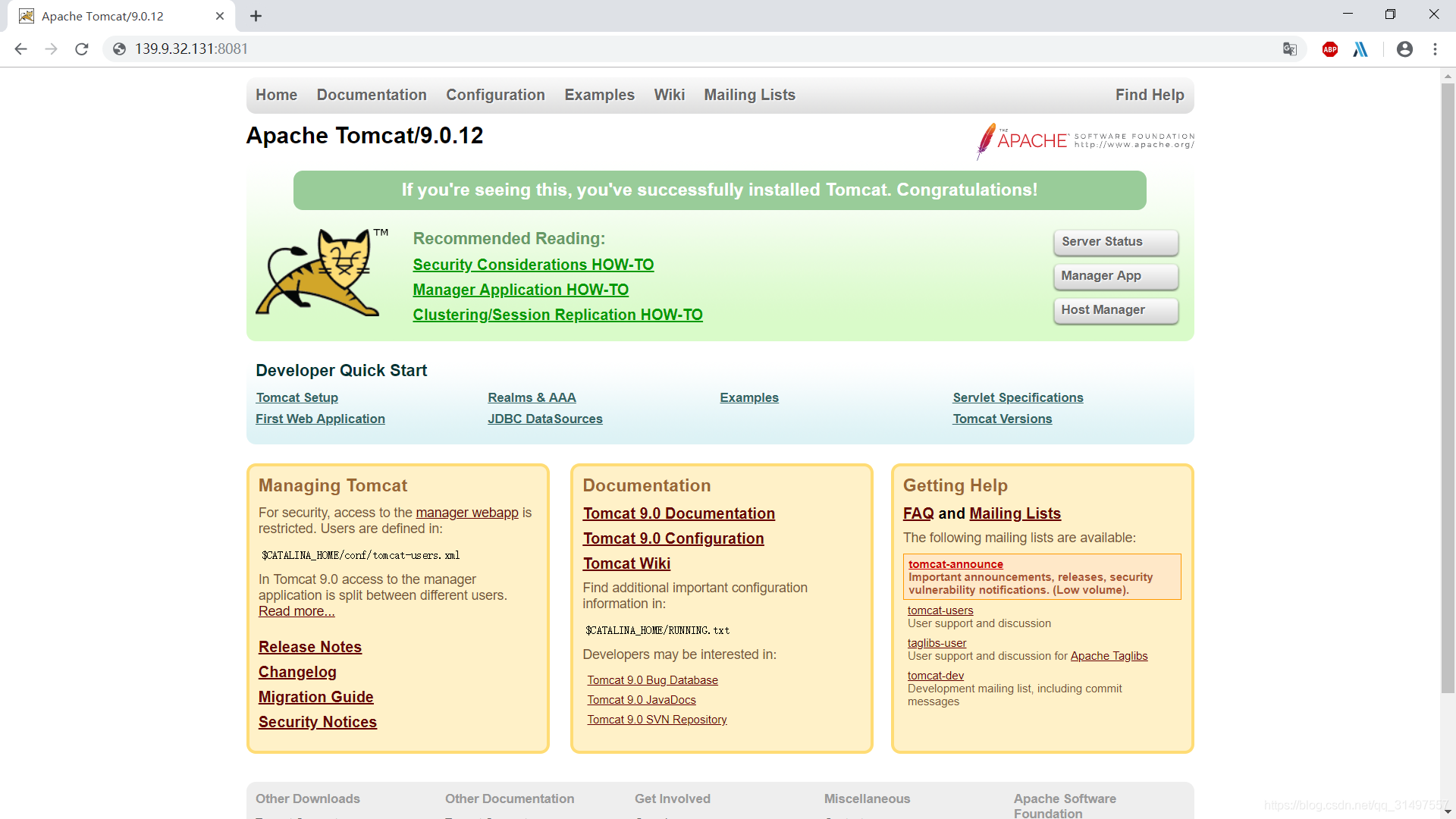Open Migration Guide link
Image resolution: width=1456 pixels, height=819 pixels.
coord(315,697)
